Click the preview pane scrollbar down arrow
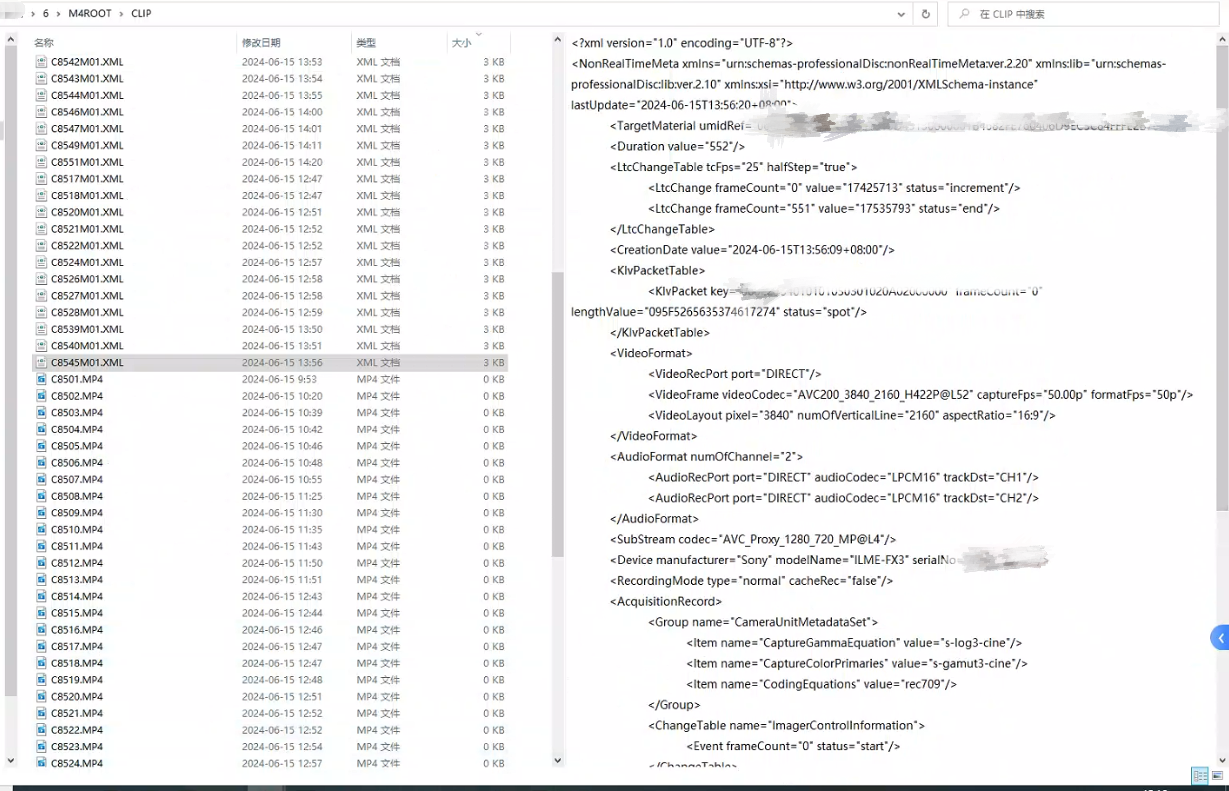The image size is (1229, 791). [1221, 761]
